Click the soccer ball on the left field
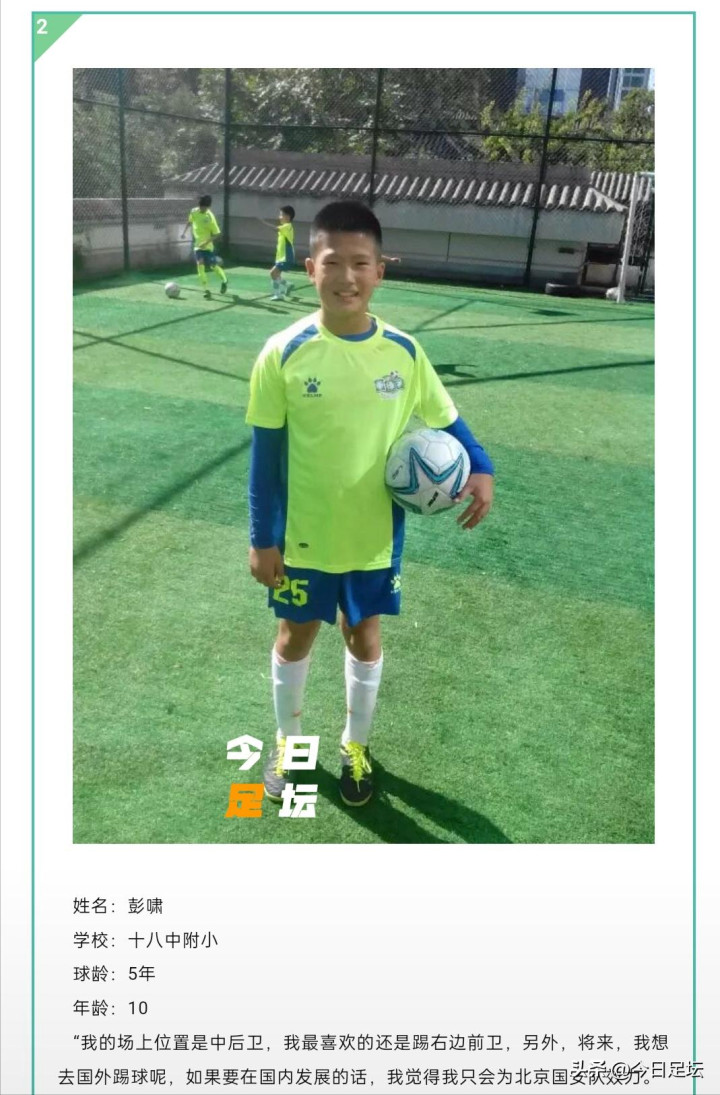720x1095 pixels. click(x=172, y=289)
